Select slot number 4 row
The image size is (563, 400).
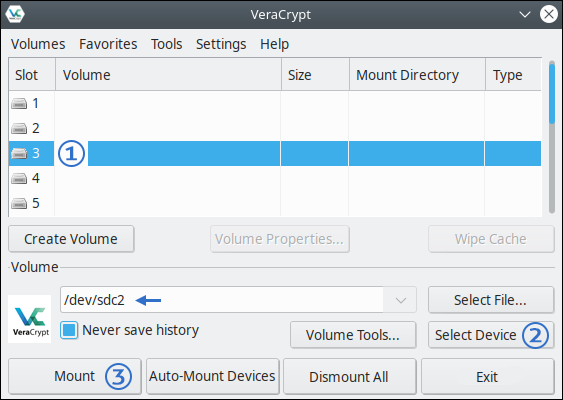[x=275, y=178]
